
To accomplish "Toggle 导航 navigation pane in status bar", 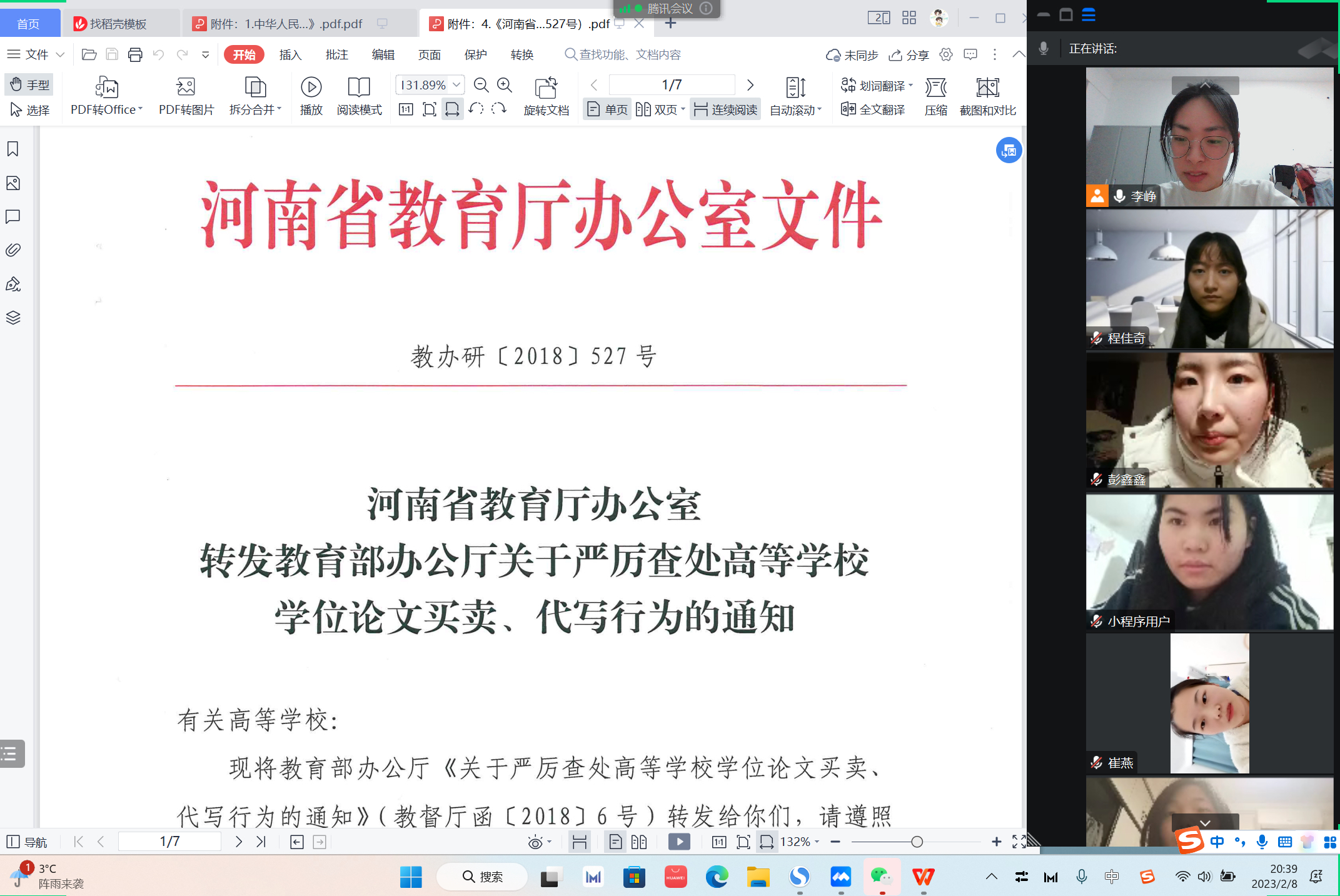I will (x=27, y=842).
